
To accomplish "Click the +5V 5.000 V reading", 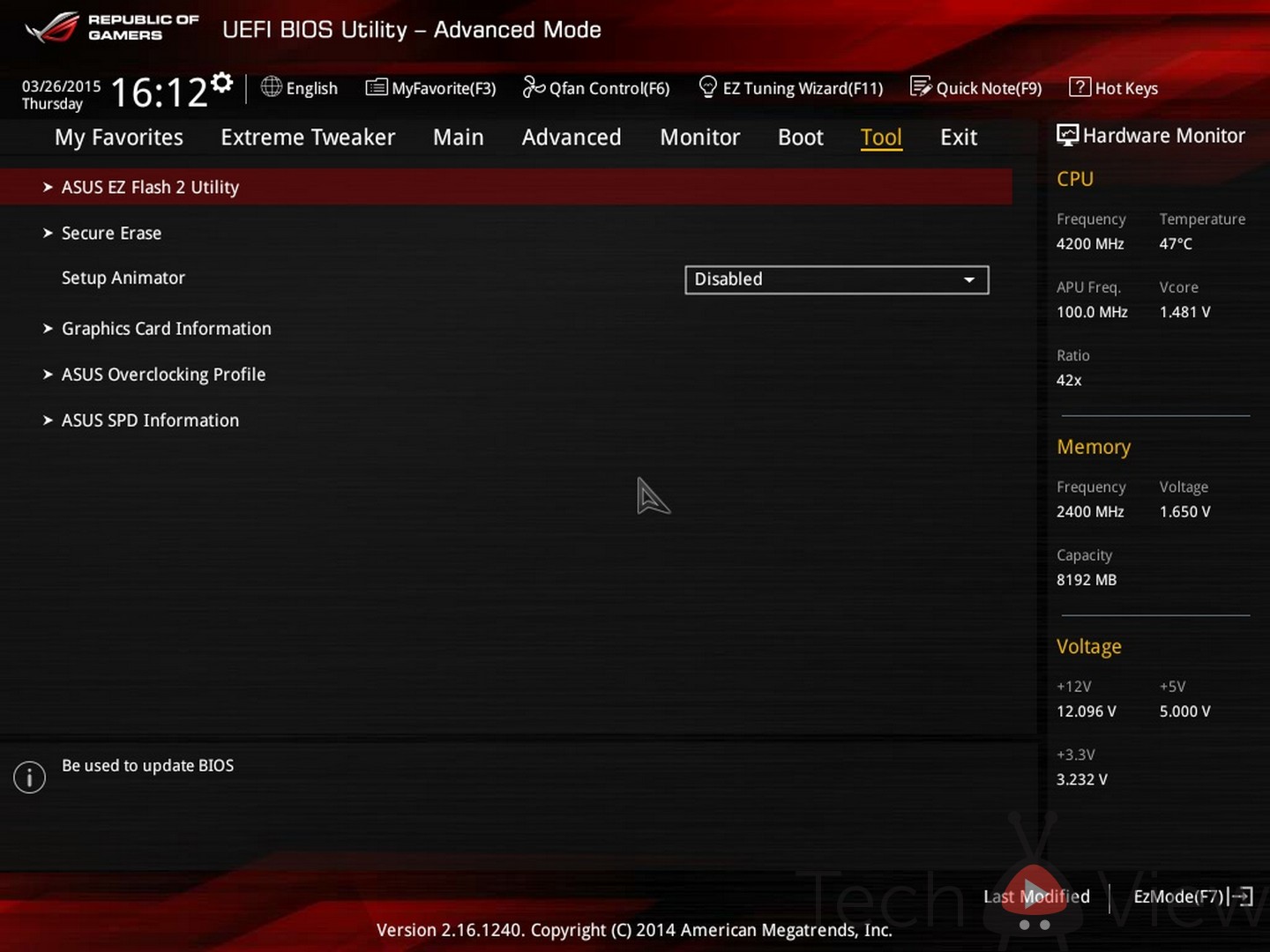I will pyautogui.click(x=1185, y=711).
